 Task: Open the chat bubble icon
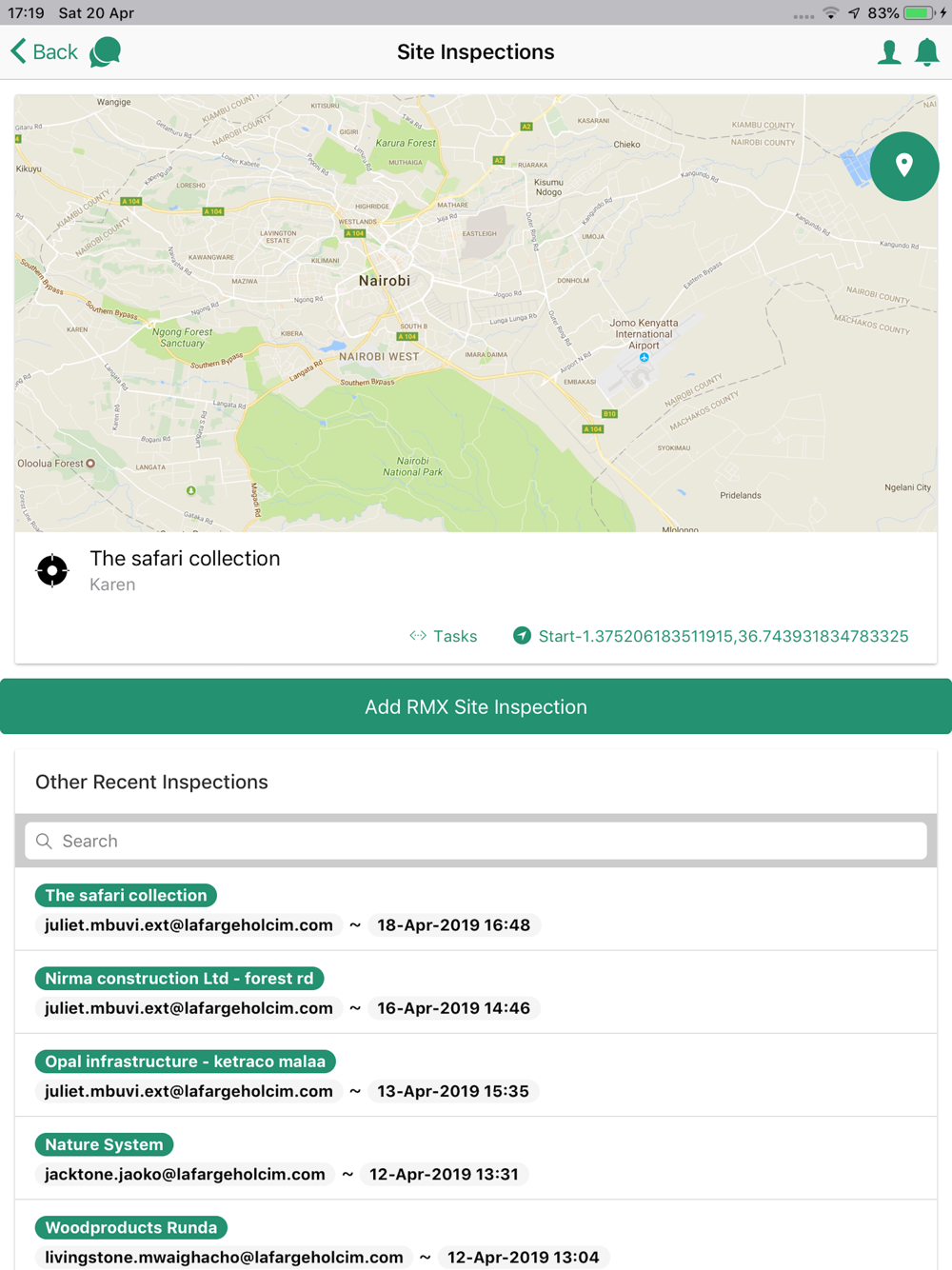[106, 52]
